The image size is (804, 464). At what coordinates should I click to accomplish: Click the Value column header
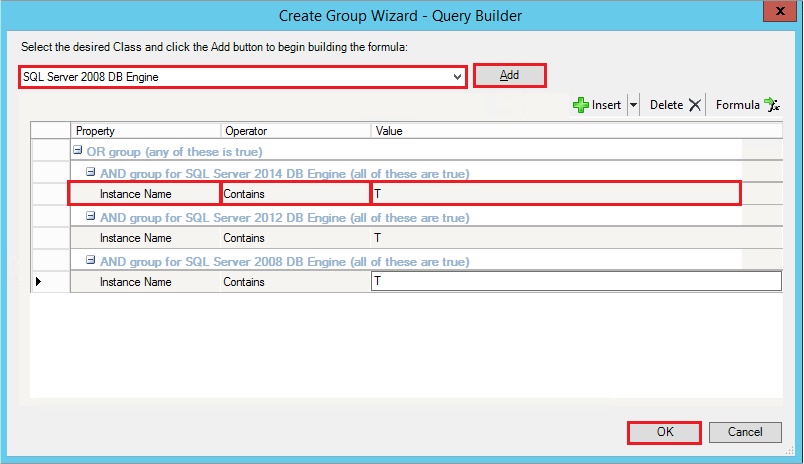tap(577, 131)
